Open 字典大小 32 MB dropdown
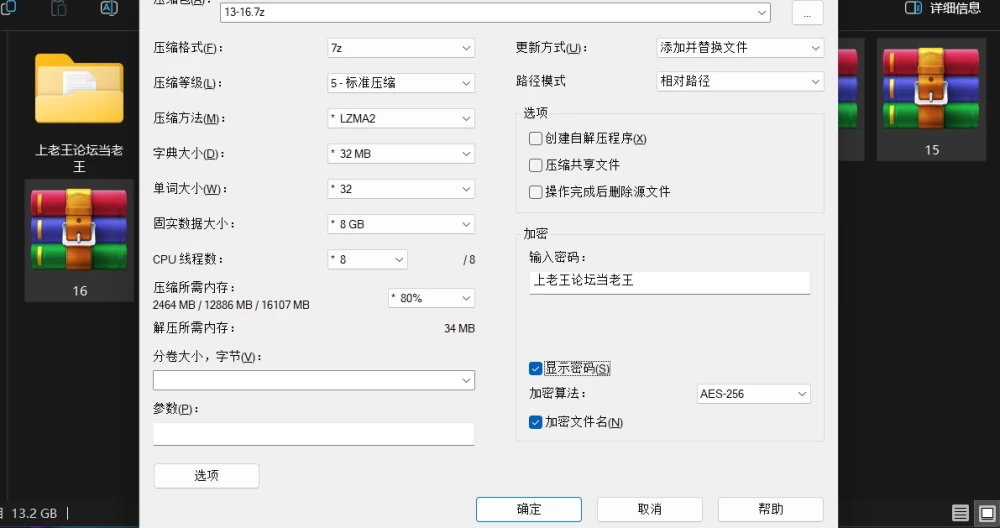Viewport: 1000px width, 528px height. [x=401, y=154]
